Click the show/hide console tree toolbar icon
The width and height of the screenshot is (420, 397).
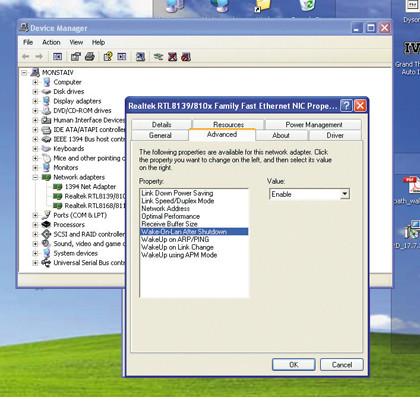[x=58, y=57]
